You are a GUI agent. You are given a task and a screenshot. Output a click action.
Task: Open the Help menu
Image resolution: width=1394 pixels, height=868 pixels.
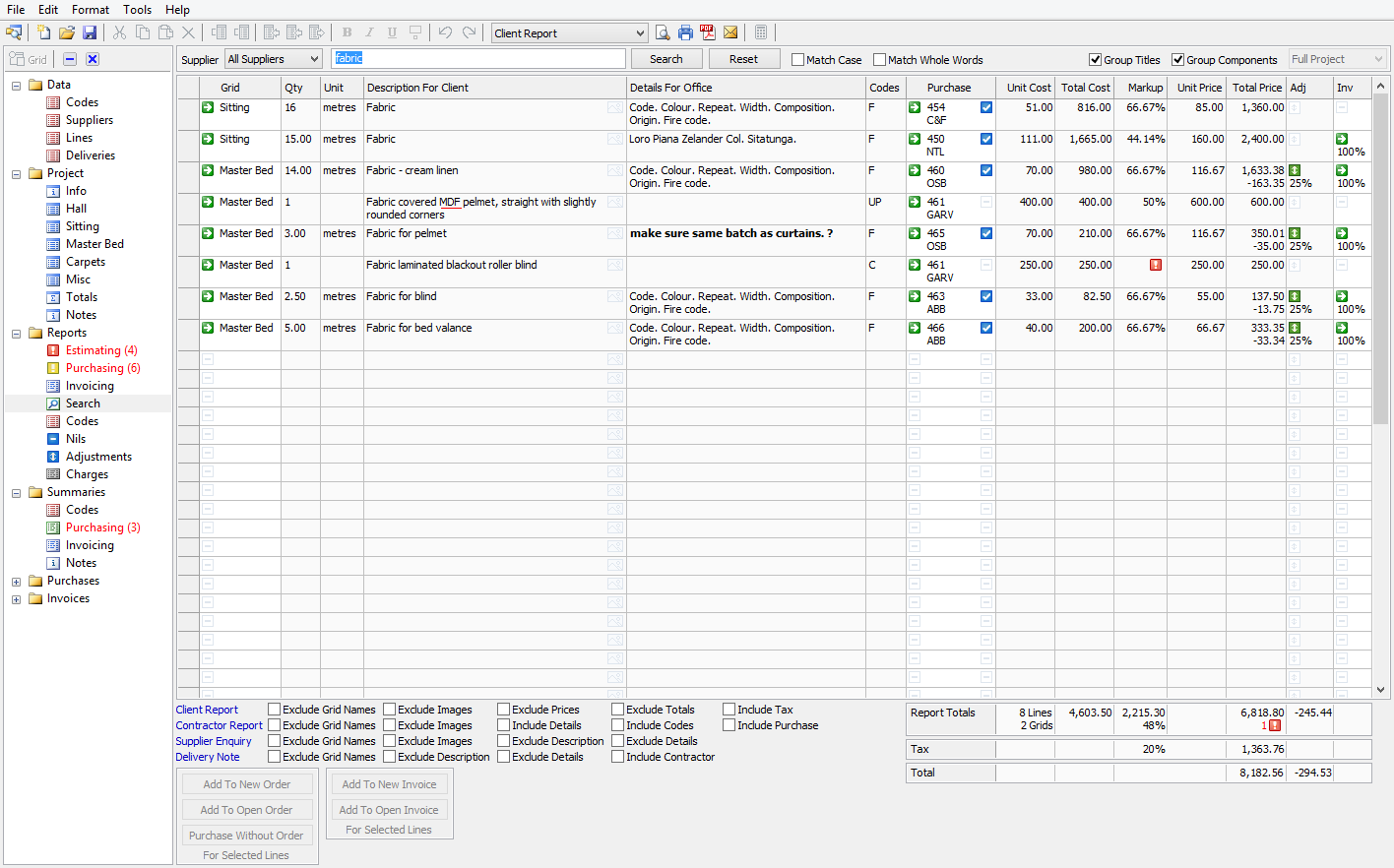click(x=178, y=9)
